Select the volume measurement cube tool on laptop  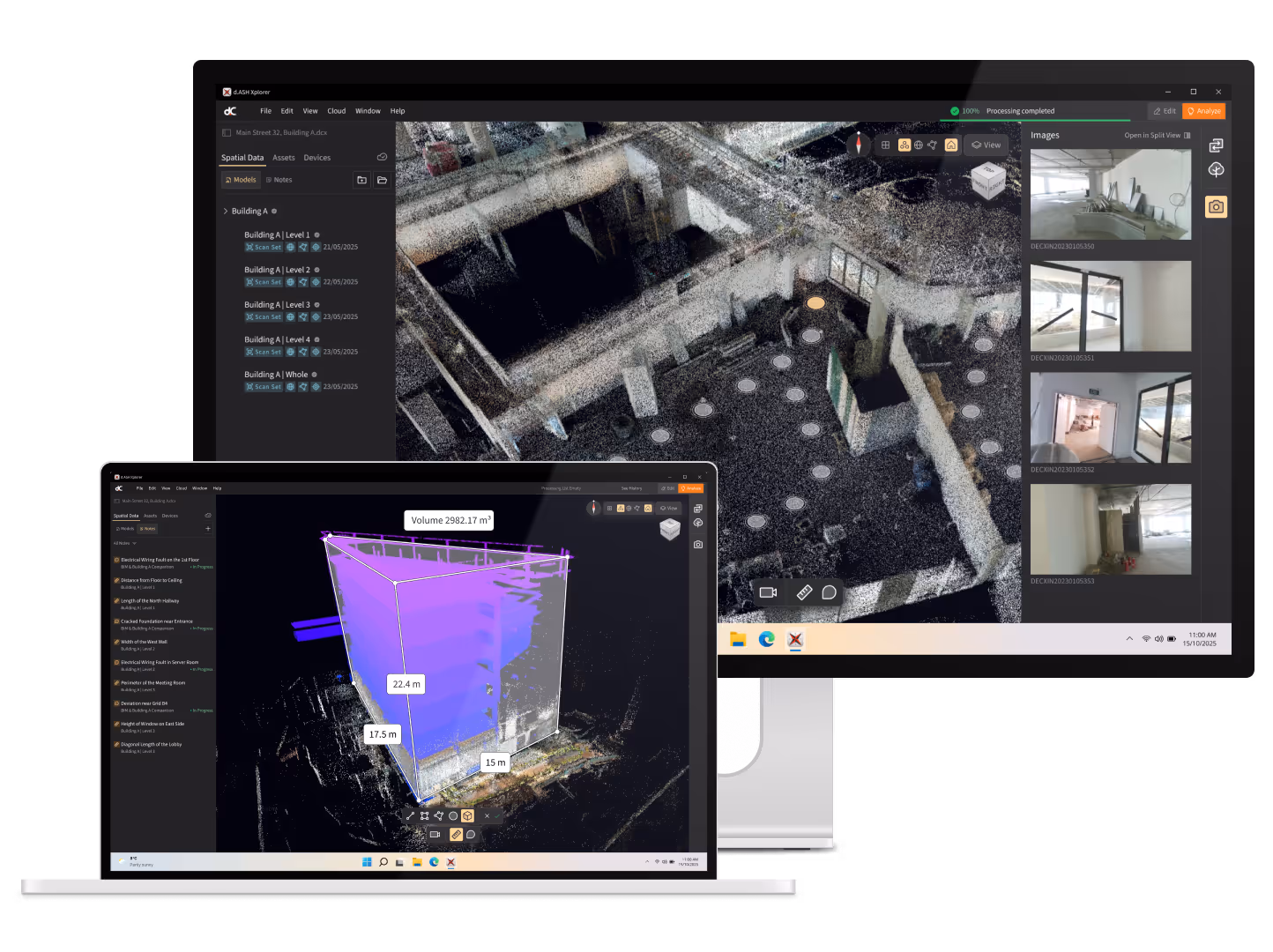pyautogui.click(x=467, y=815)
